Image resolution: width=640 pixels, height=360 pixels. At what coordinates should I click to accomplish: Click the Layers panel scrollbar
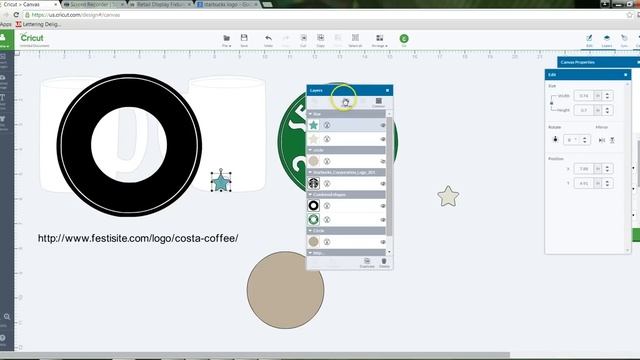[389, 176]
